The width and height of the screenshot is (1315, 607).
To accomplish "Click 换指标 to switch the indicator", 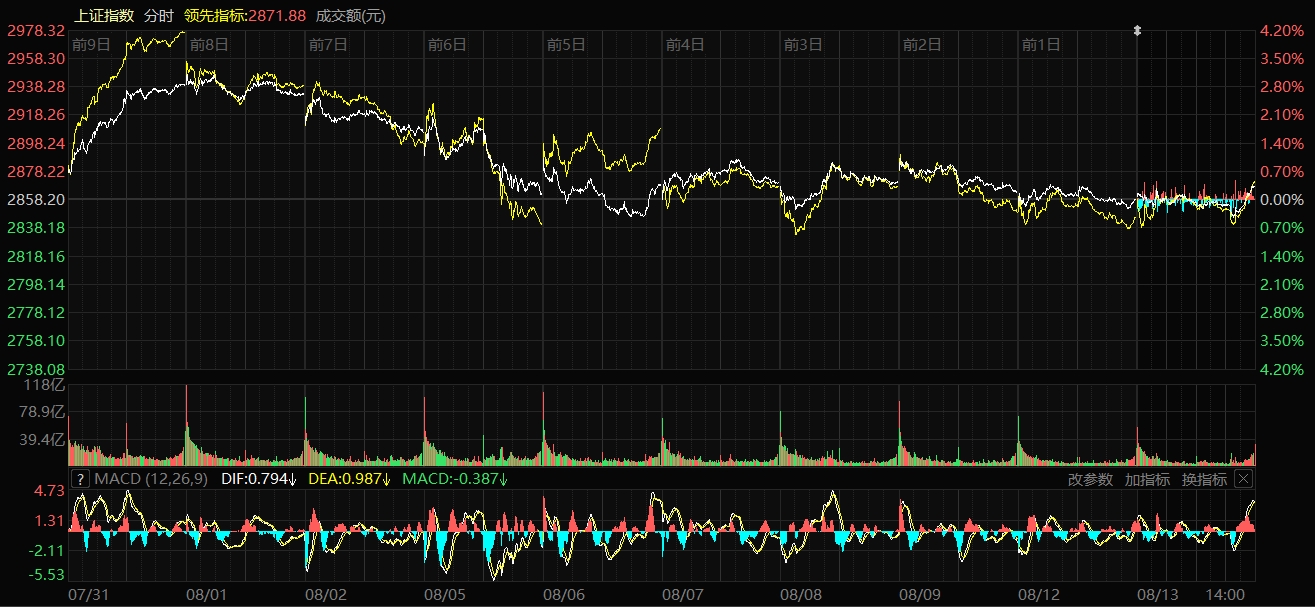I will [1204, 479].
